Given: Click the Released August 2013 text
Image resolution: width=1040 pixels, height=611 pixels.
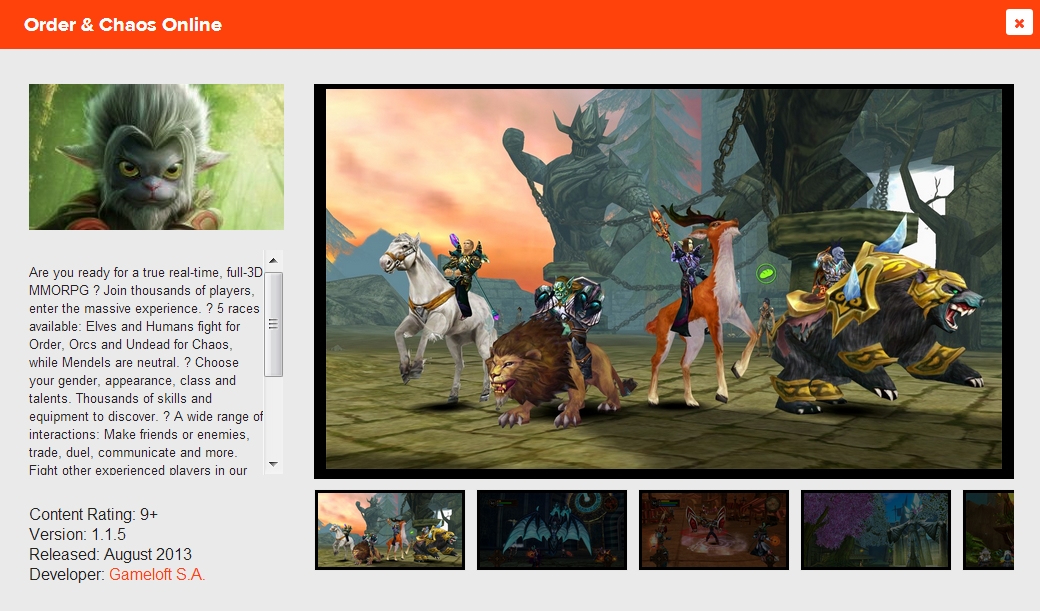Looking at the screenshot, I should click(111, 554).
